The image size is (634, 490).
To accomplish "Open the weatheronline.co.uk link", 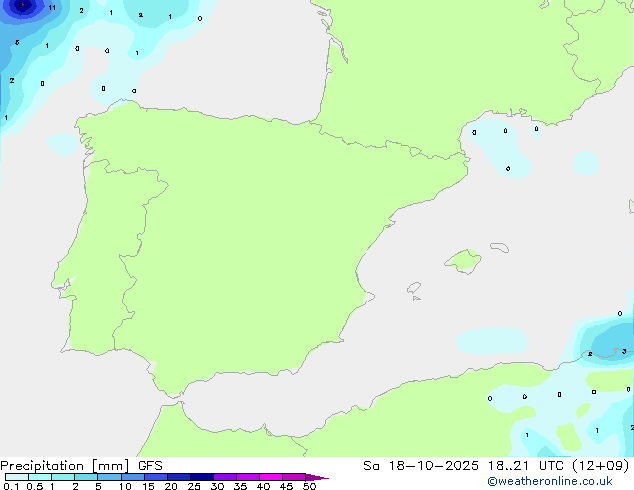I will 550,481.
